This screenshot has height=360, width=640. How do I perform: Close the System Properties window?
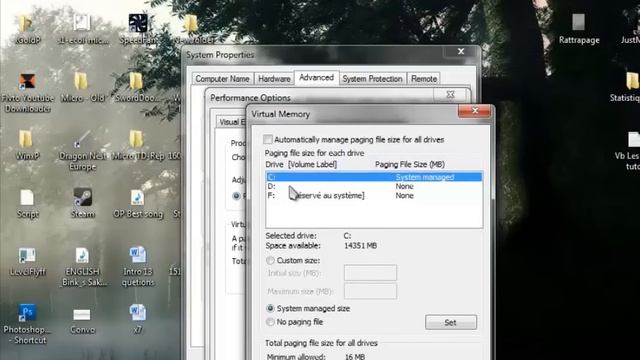461,51
